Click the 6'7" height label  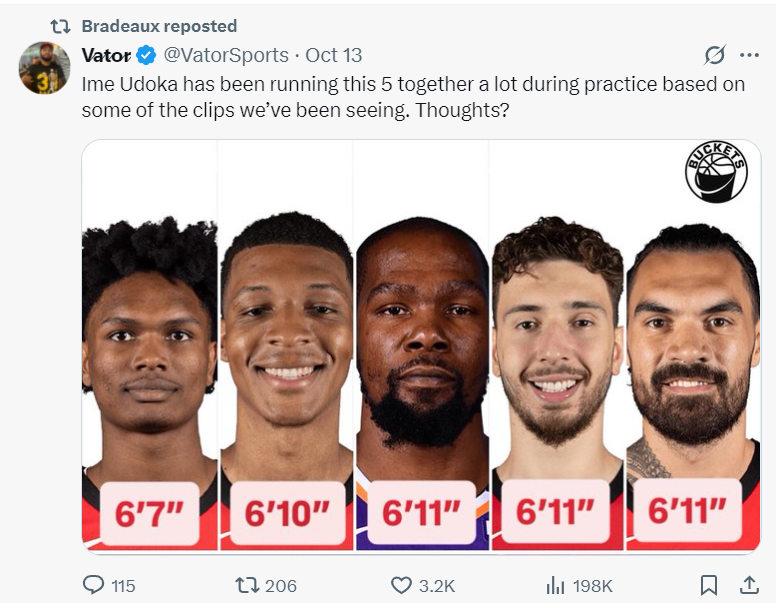[150, 513]
